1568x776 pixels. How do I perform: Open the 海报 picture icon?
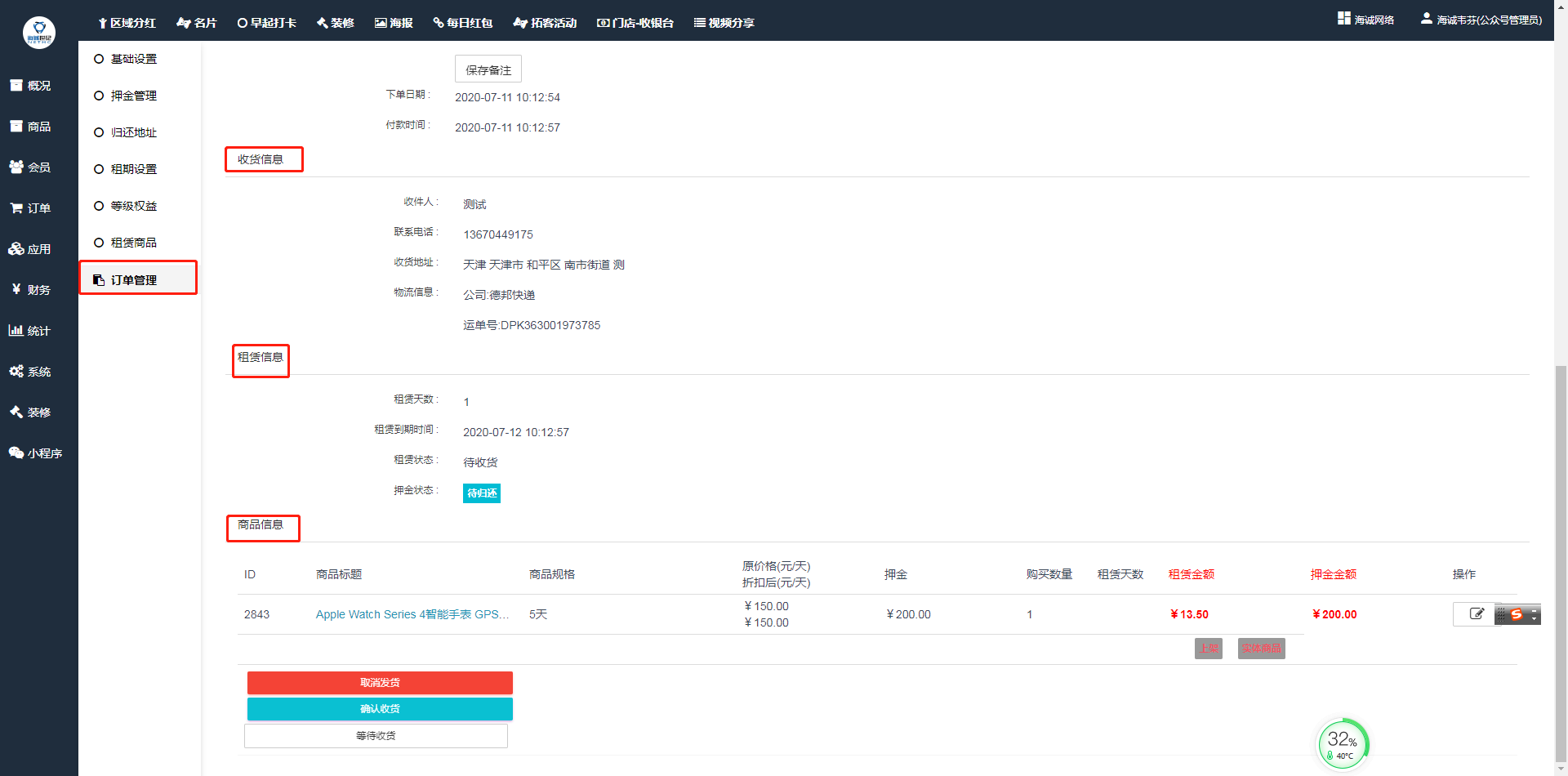click(x=381, y=23)
